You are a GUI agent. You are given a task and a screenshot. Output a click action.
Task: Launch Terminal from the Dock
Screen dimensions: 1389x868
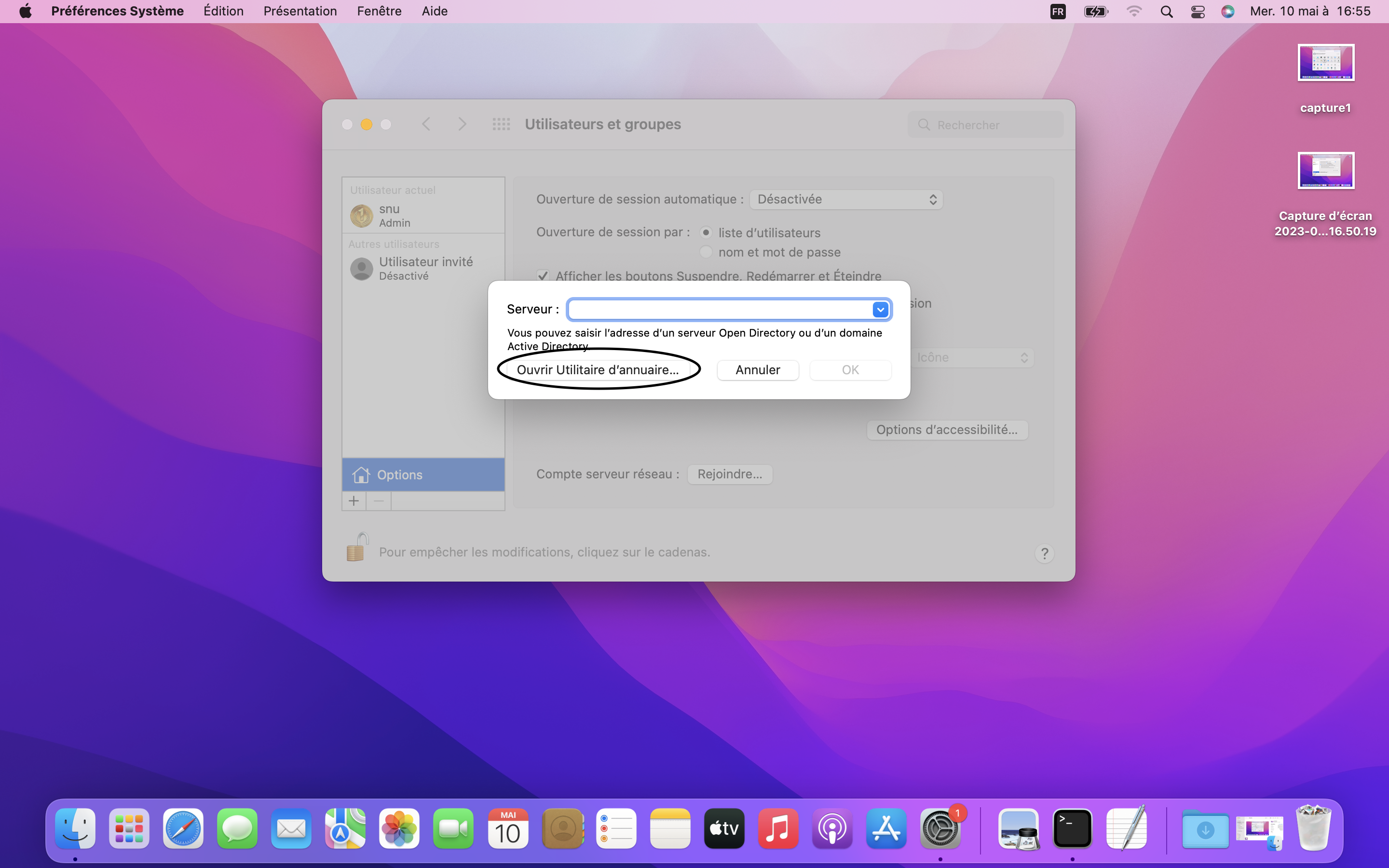click(1072, 828)
